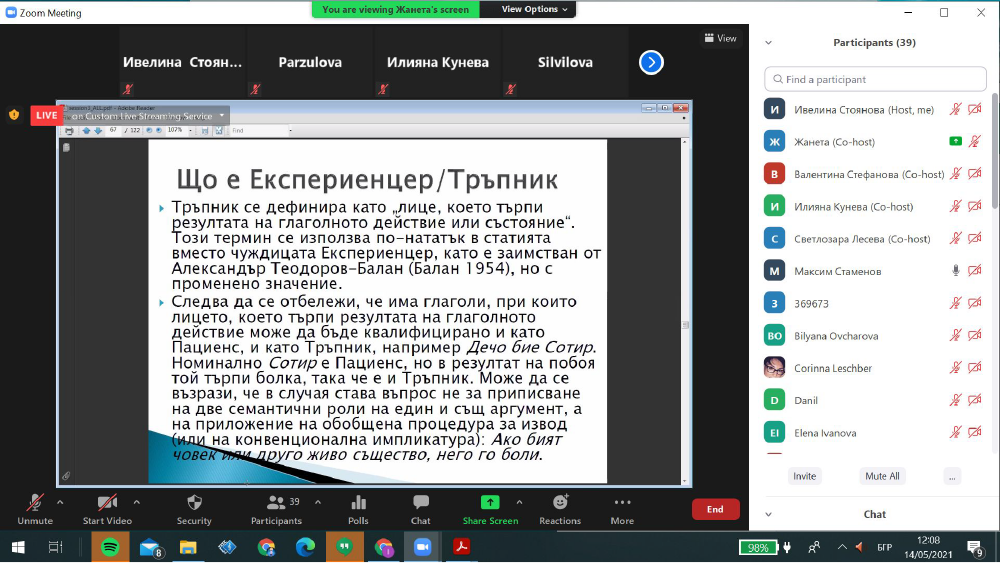Open the Polls panel

point(358,508)
